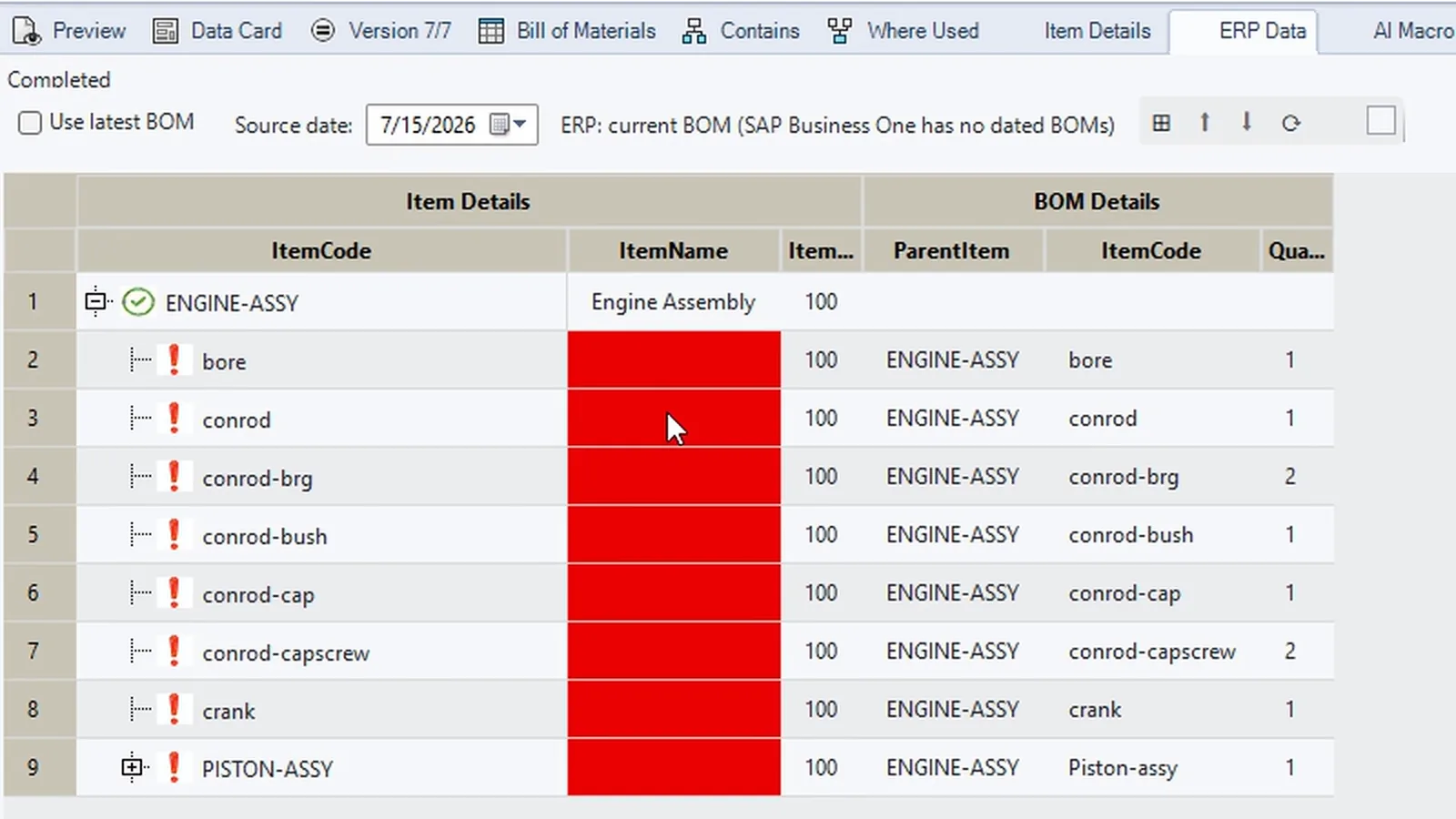This screenshot has height=819, width=1456.
Task: Select the Item Details ItemCode column header
Action: coord(321,250)
